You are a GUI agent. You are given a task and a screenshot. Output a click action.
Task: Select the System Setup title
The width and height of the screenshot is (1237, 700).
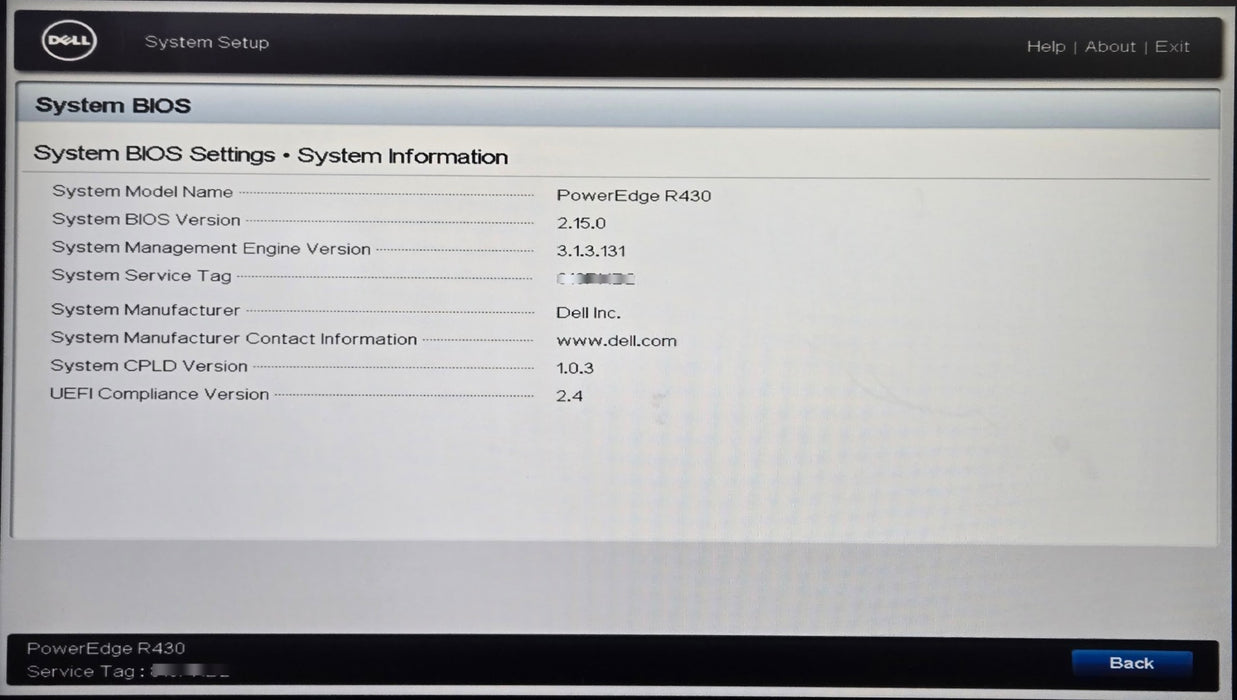click(x=207, y=43)
